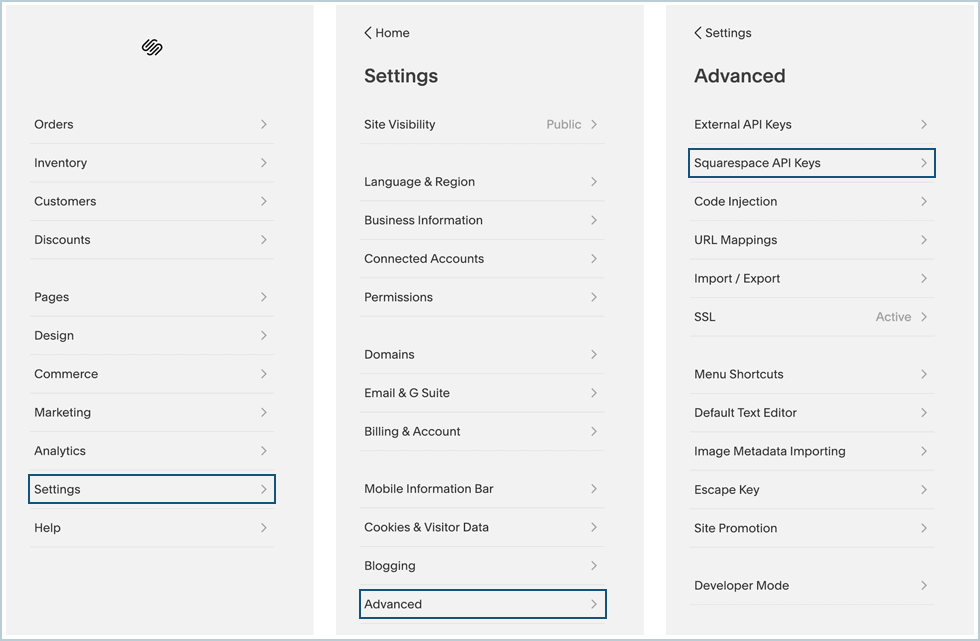
Task: Click the chevron beside Escape Key
Action: click(x=924, y=489)
